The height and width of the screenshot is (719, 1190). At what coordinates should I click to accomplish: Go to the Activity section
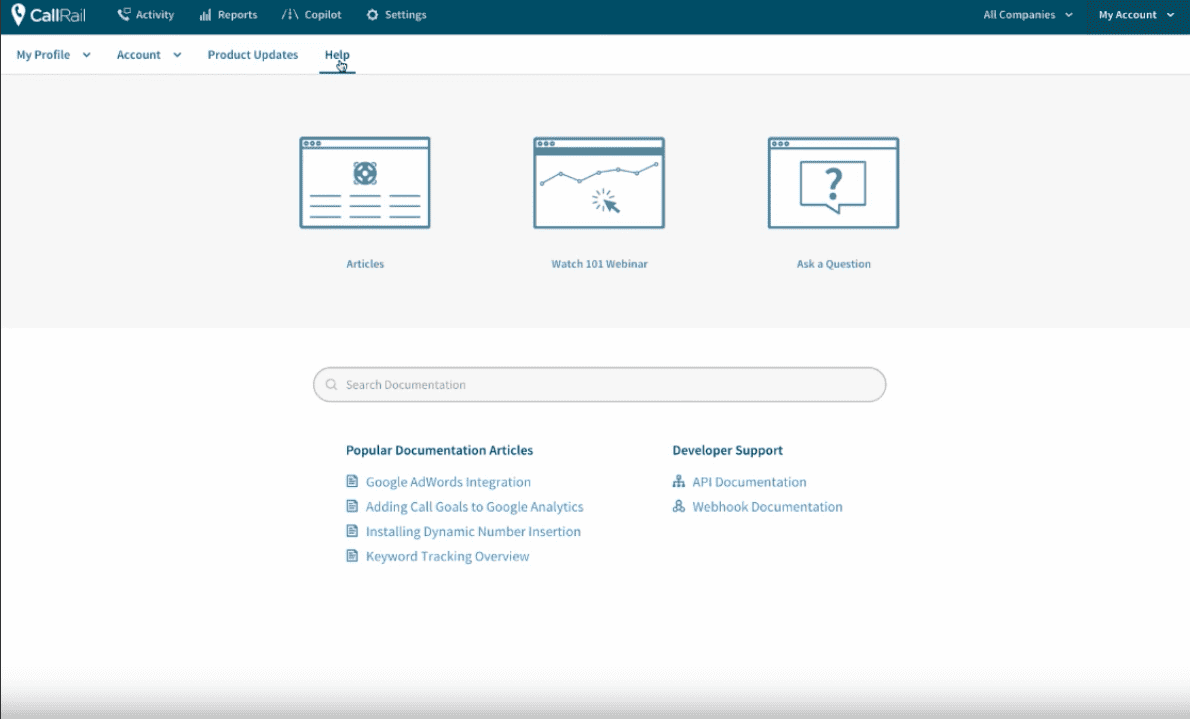[146, 15]
